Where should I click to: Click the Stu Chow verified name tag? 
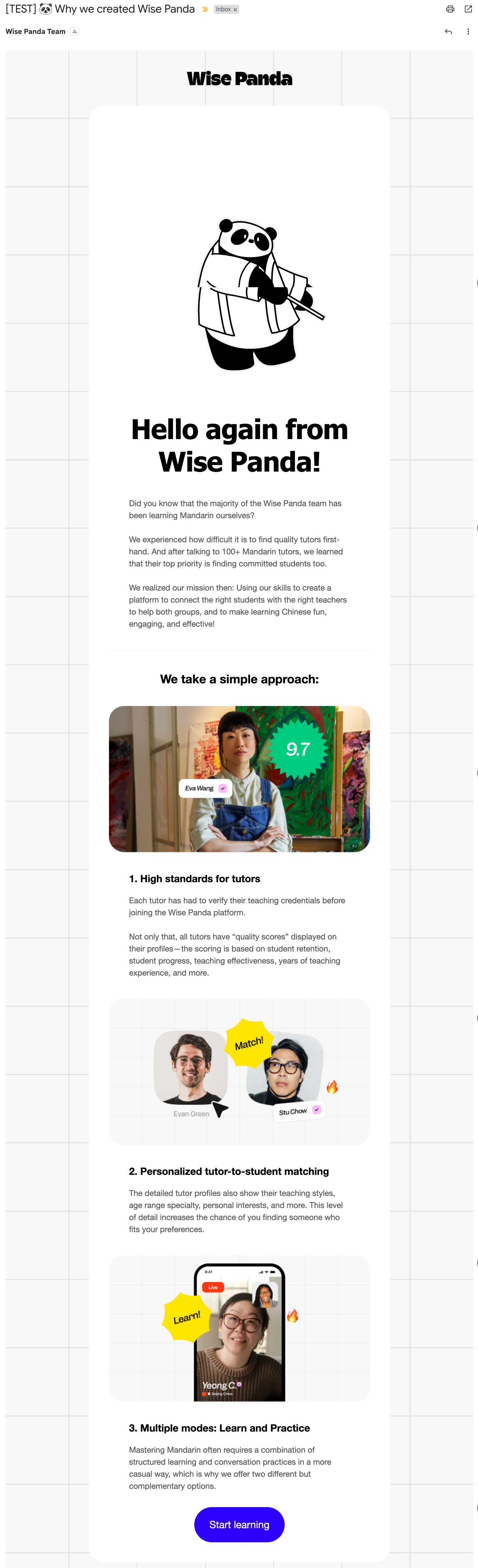pos(299,1111)
